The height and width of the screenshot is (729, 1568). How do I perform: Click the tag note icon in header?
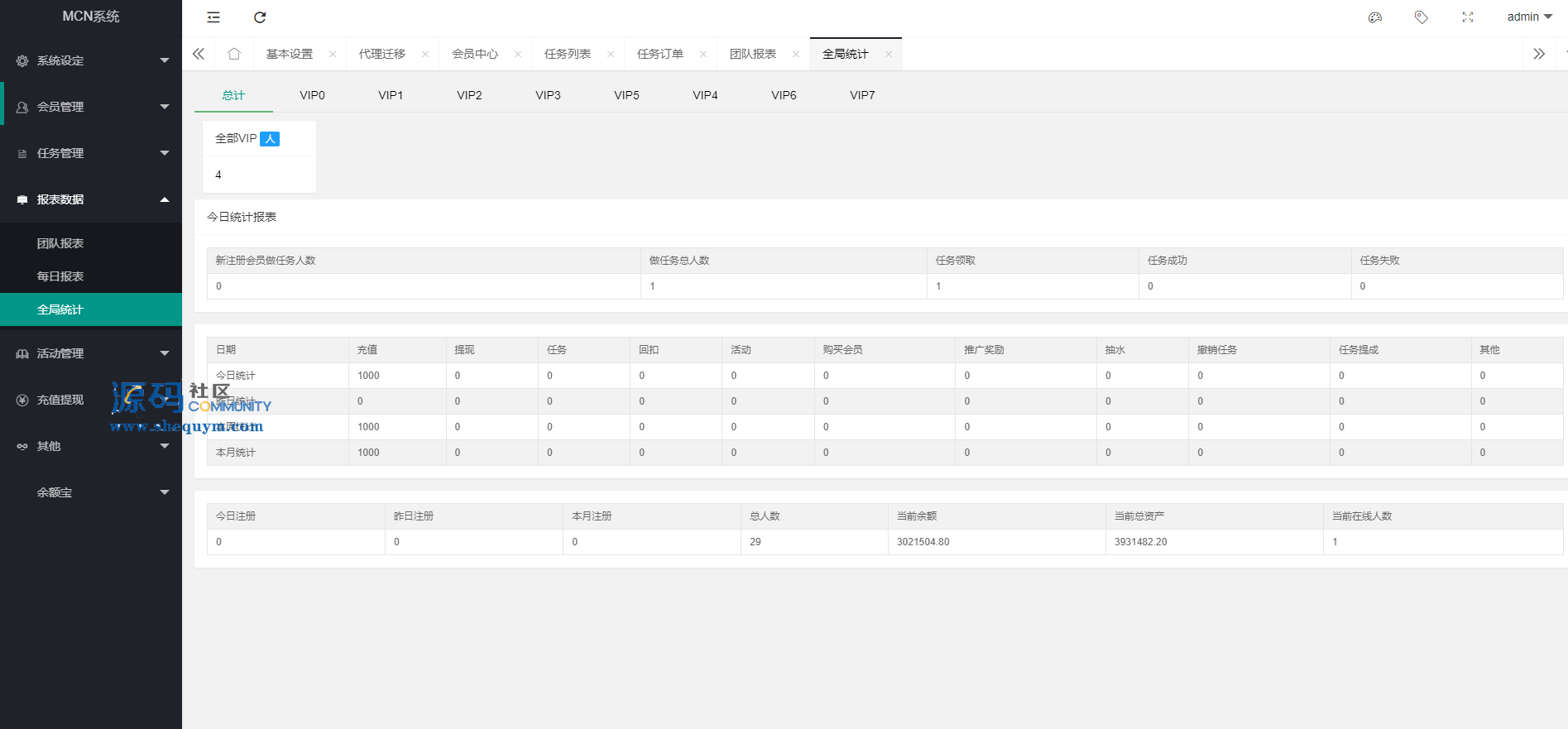tap(1422, 17)
